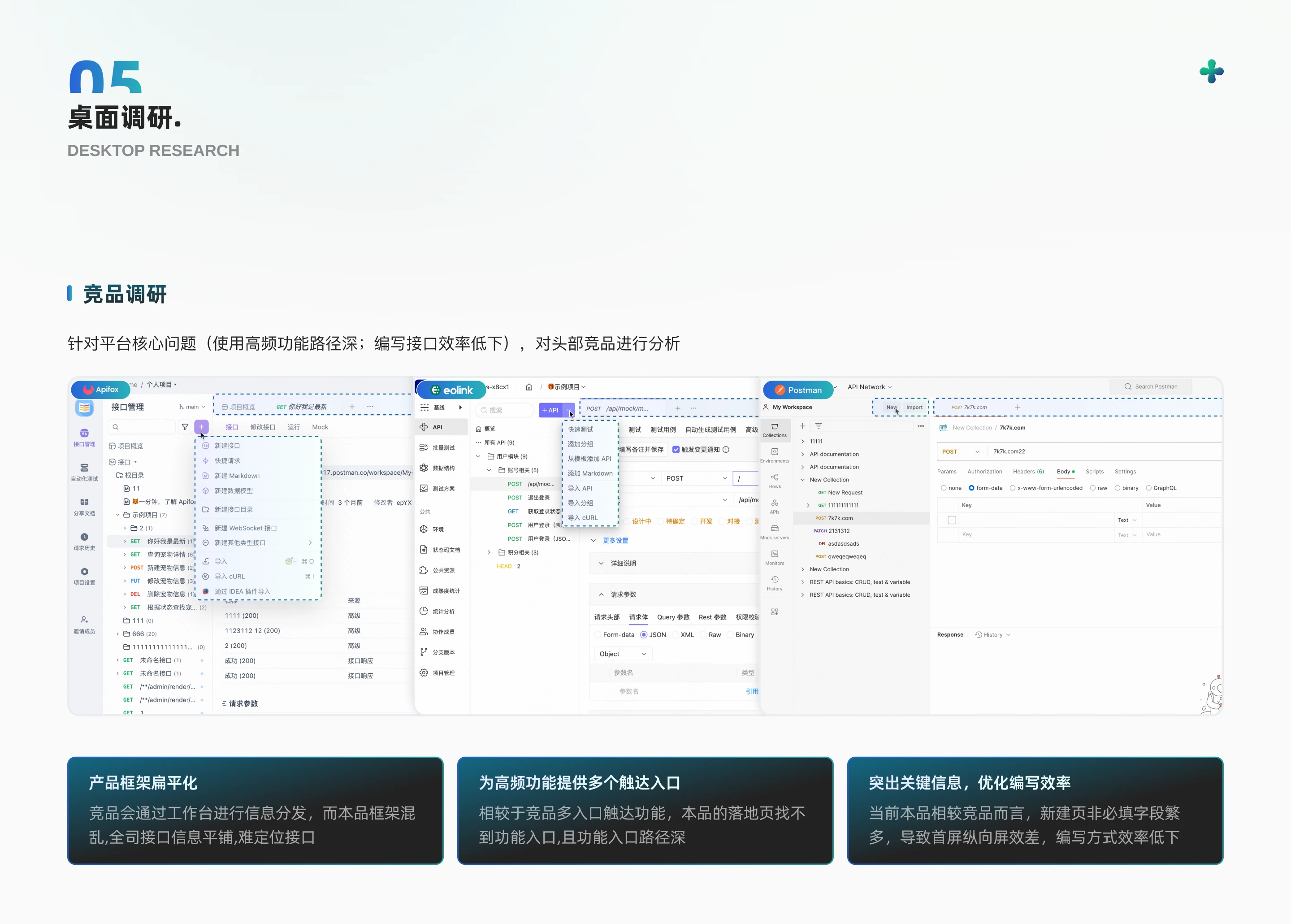
Task: Collapse the 示例项目 folder in Apifox tree
Action: (x=118, y=515)
